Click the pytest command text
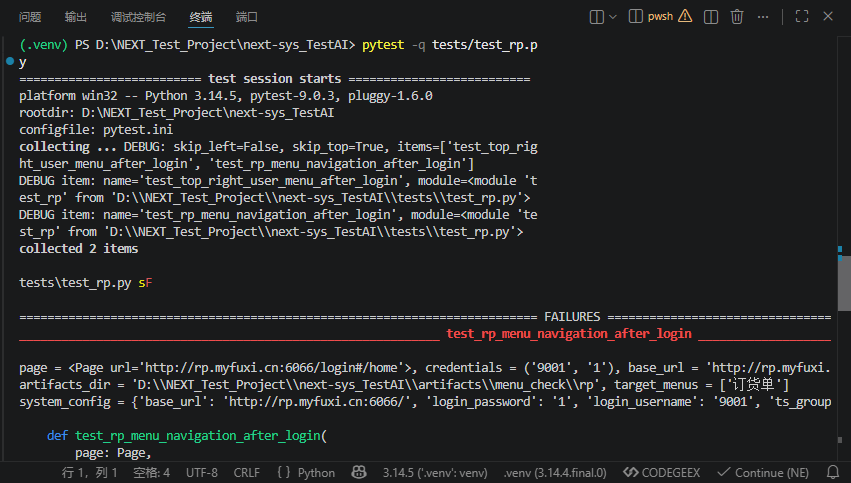Screen dimensions: 851x483 (x=383, y=45)
